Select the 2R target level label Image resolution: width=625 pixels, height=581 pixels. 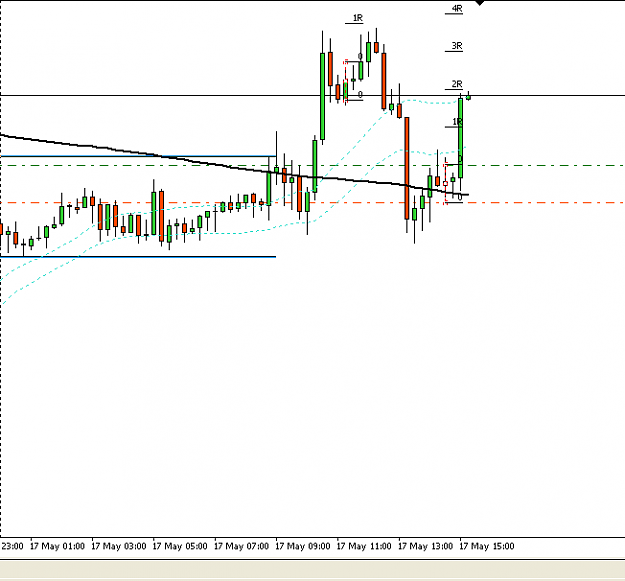457,84
